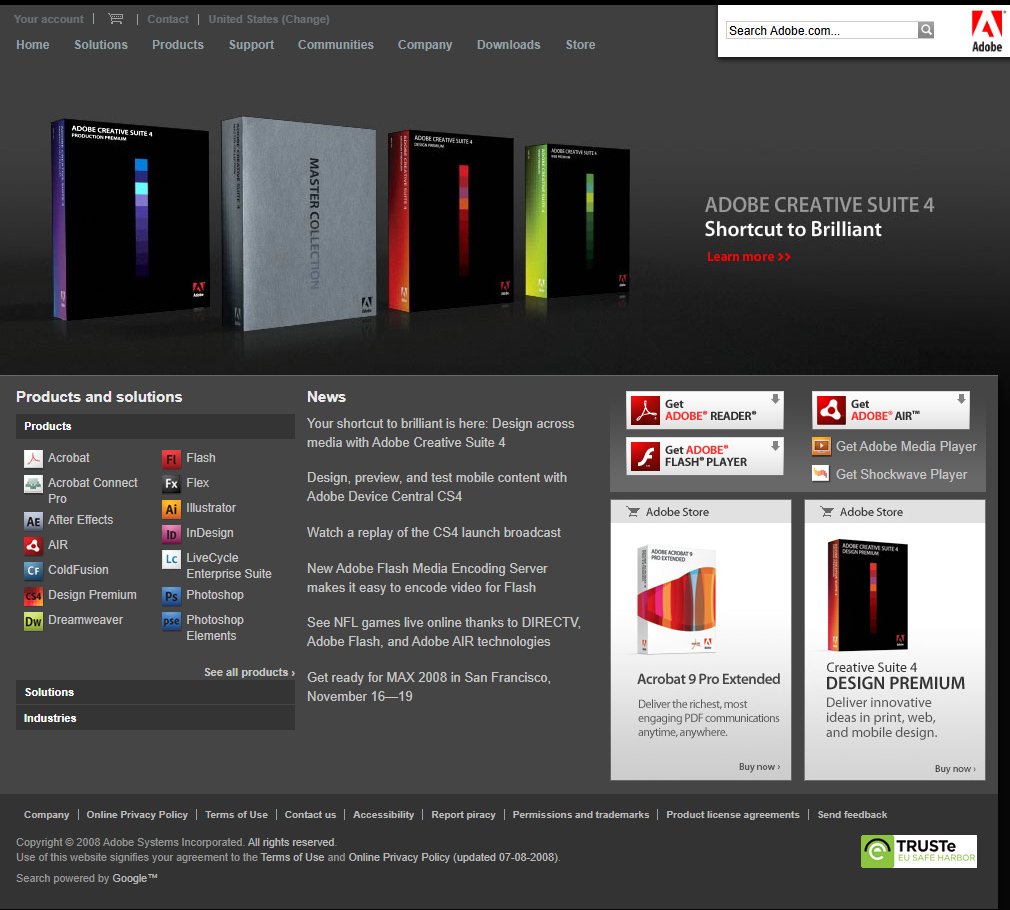Click the Flex Fx icon
Viewport: 1010px width, 910px height.
171,484
